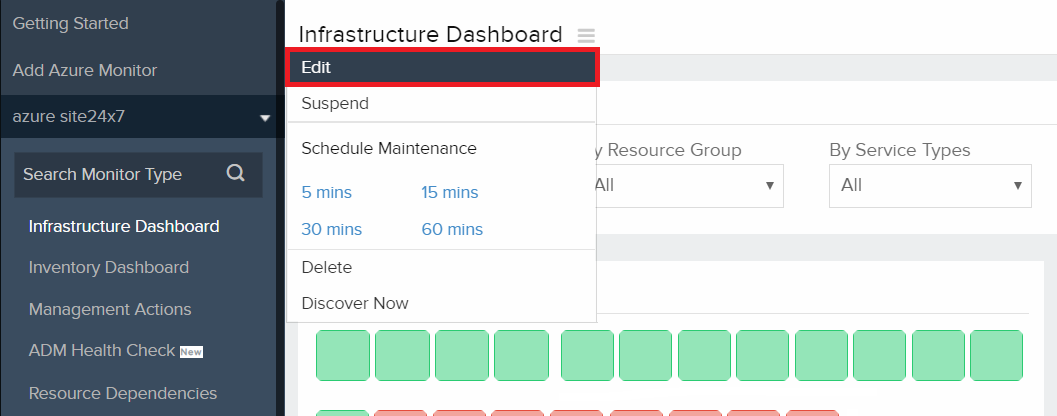Viewport: 1057px width, 416px height.
Task: Open Inventory Dashboard in sidebar
Action: (x=109, y=267)
